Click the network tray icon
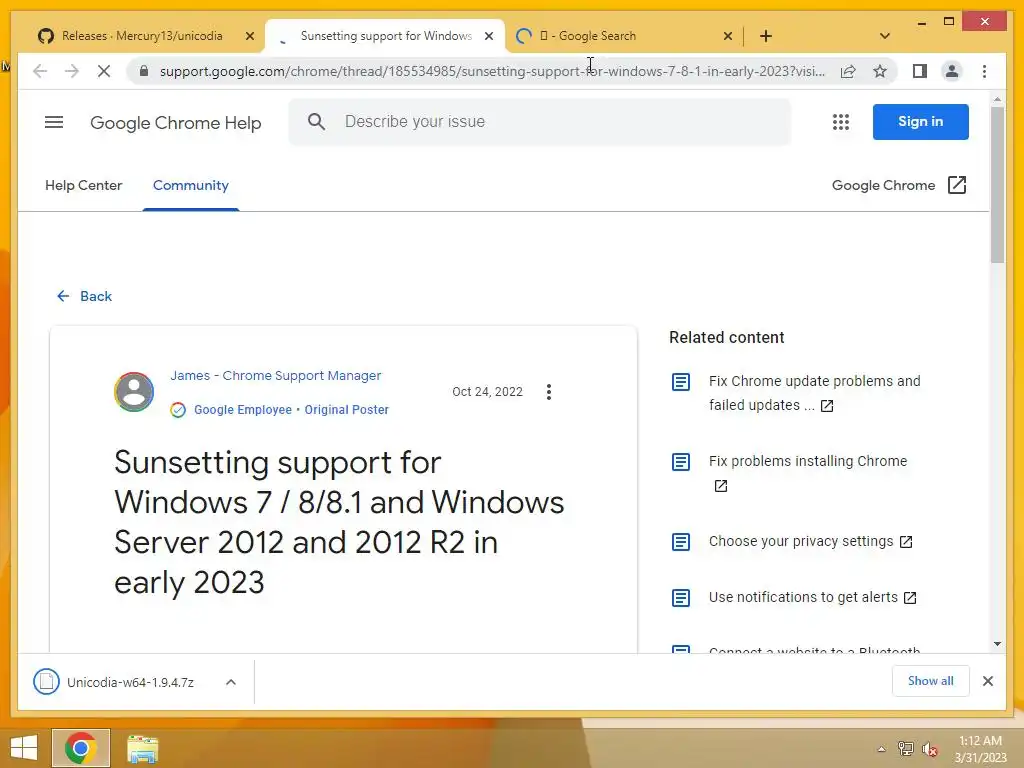1024x768 pixels. tap(905, 749)
